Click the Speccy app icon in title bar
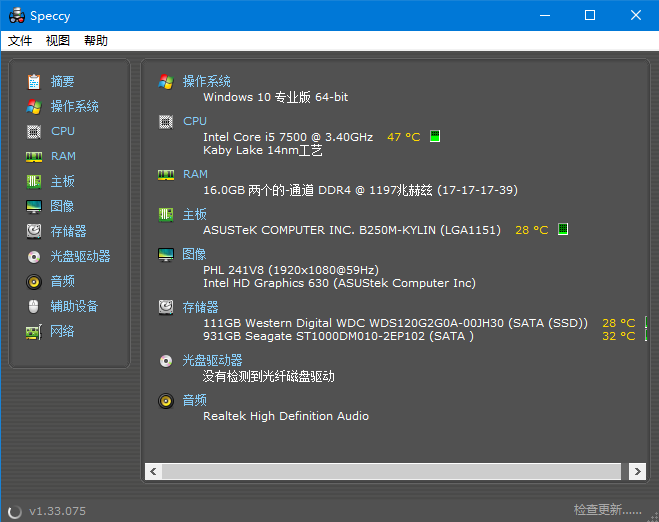659x522 pixels. (17, 16)
